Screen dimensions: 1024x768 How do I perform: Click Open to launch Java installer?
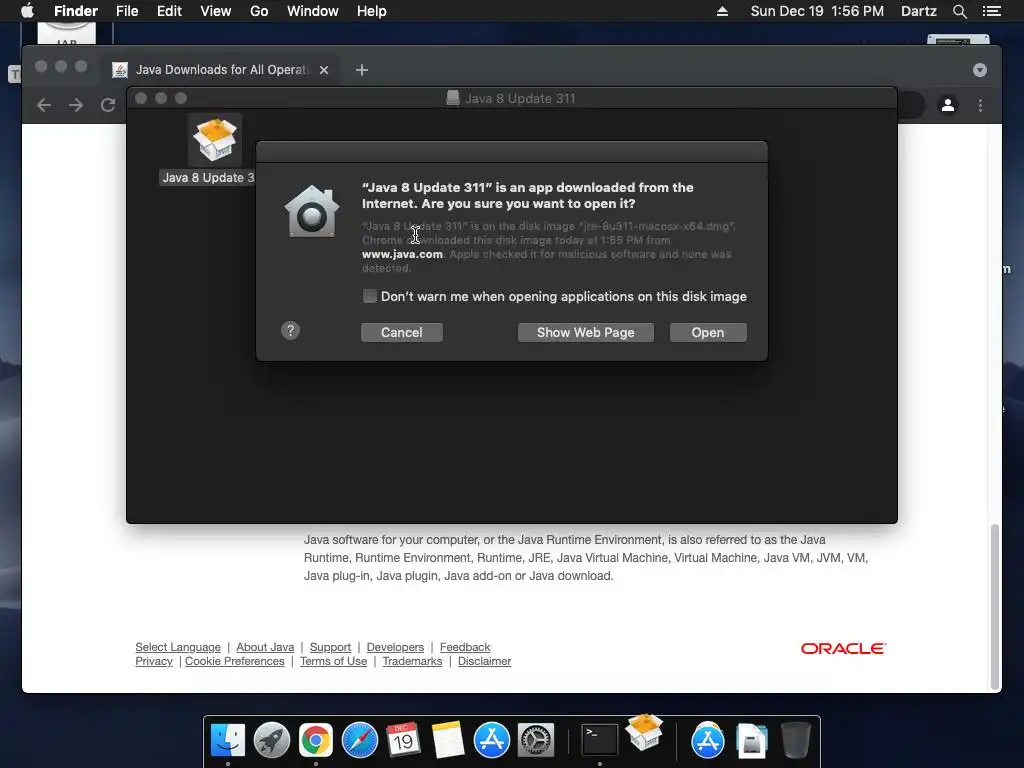coord(708,332)
